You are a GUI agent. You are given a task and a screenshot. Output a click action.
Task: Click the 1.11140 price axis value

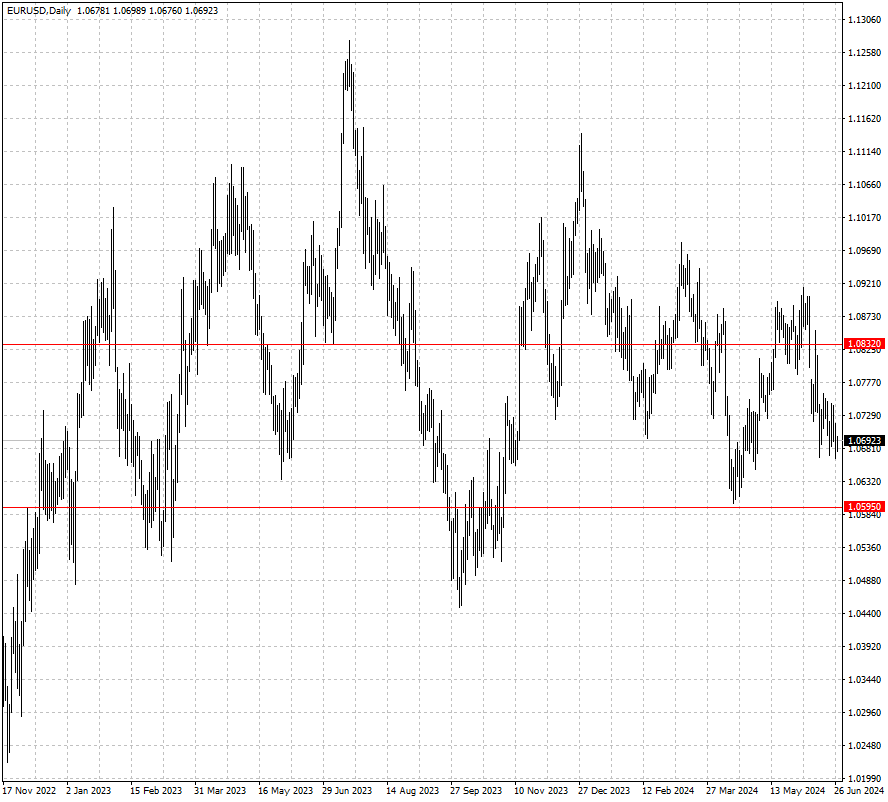864,151
